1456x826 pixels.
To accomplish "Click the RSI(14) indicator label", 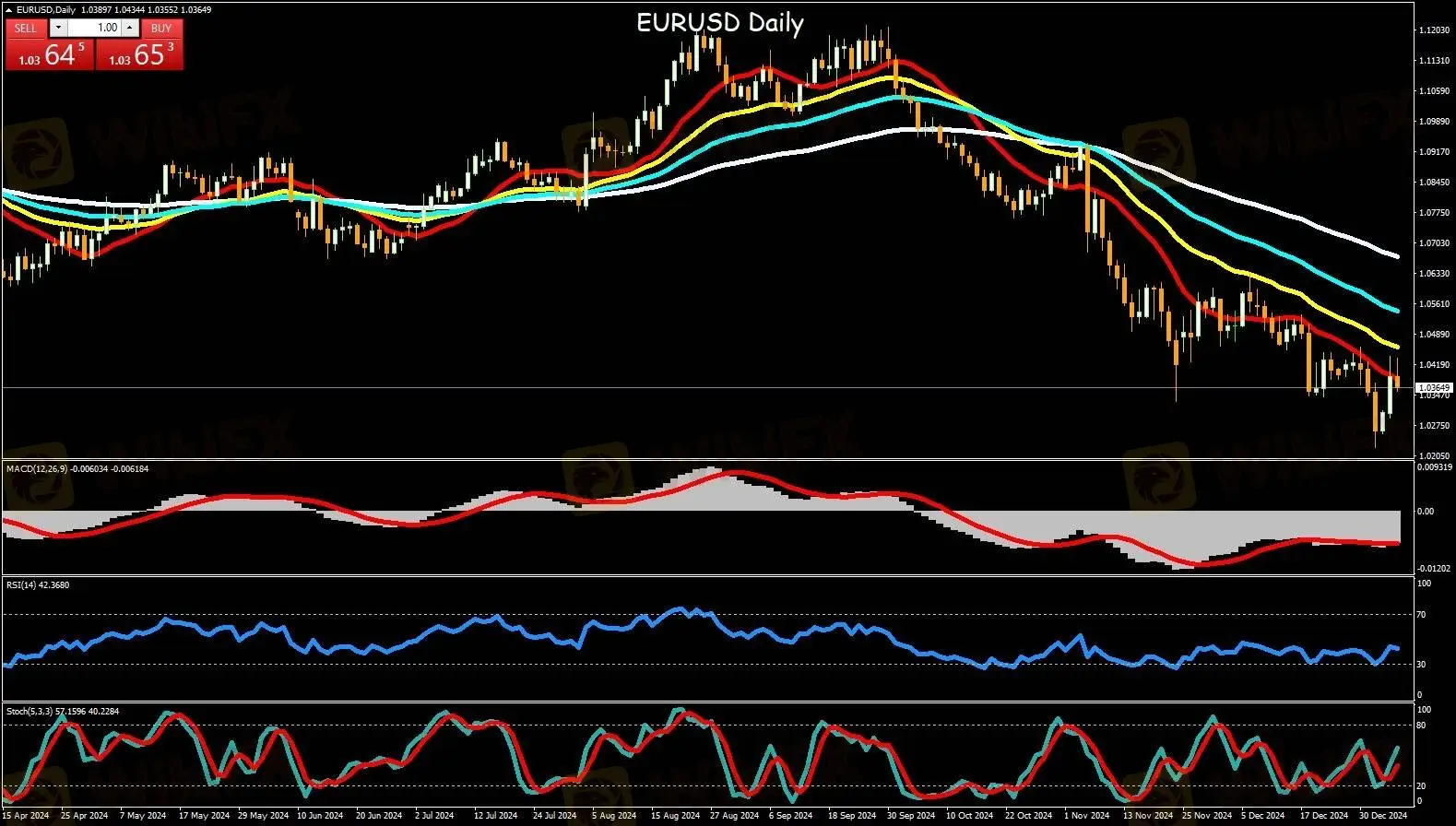I will (x=24, y=584).
